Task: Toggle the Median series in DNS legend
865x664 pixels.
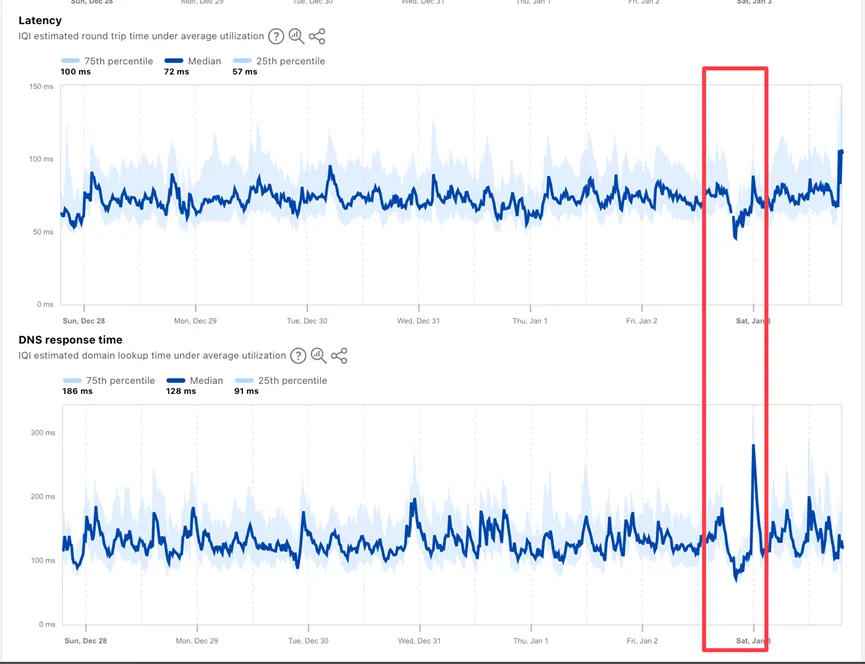Action: click(x=196, y=381)
